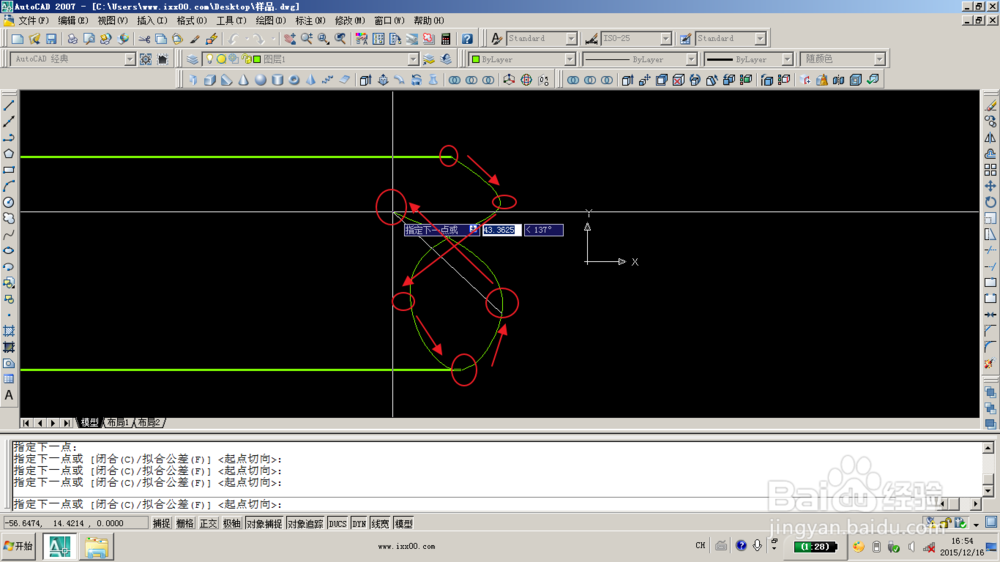Viewport: 1000px width, 562px height.
Task: Open the Standard text style dropdown
Action: click(571, 39)
